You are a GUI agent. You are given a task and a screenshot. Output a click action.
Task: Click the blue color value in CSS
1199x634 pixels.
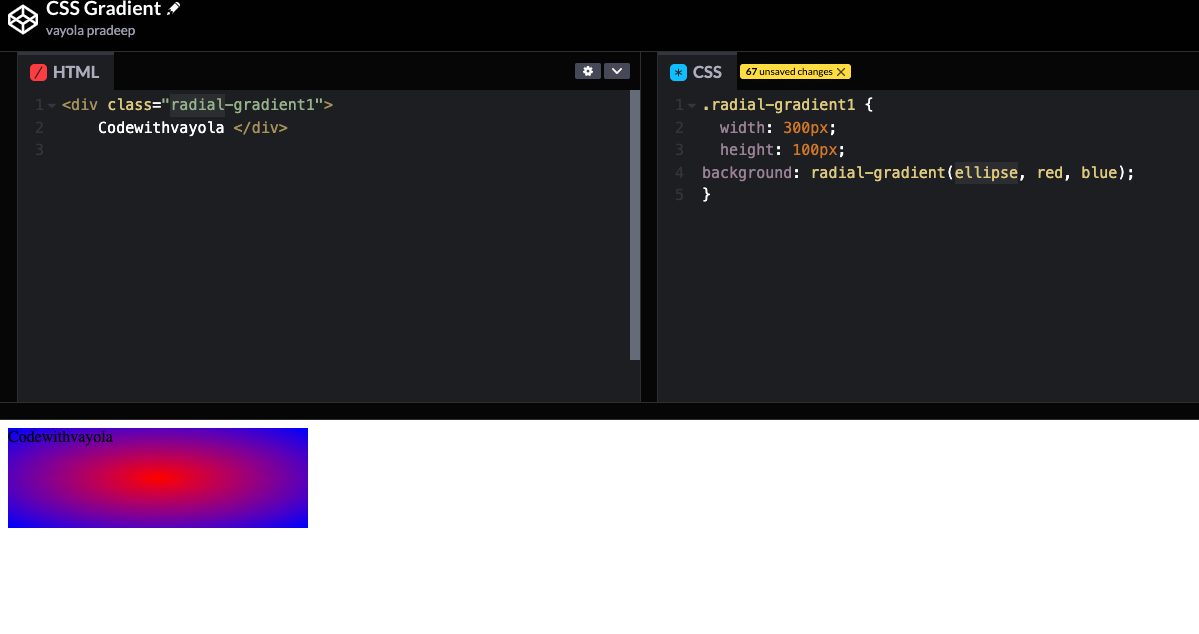(1099, 173)
